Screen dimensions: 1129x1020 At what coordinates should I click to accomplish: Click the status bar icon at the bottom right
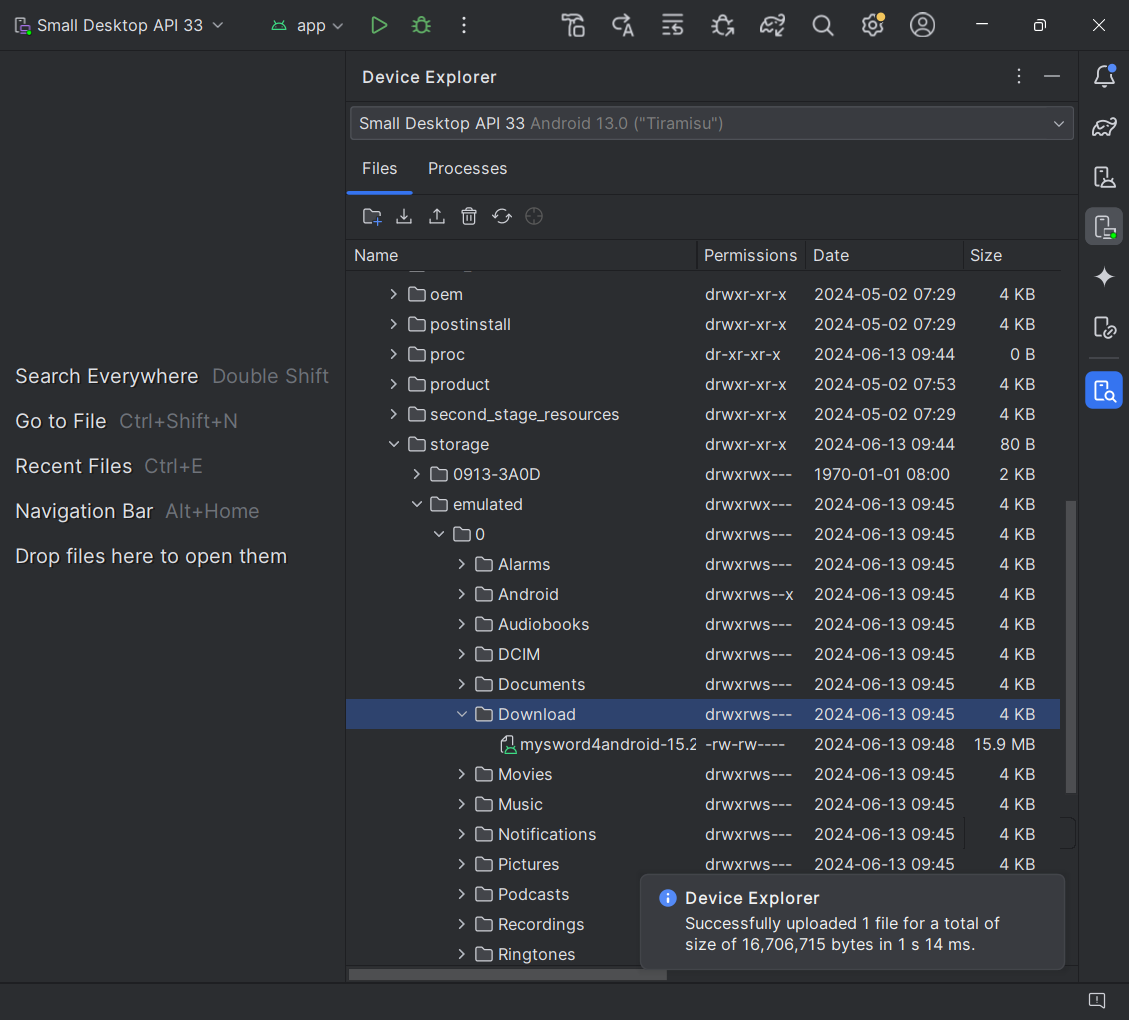tap(1097, 1000)
